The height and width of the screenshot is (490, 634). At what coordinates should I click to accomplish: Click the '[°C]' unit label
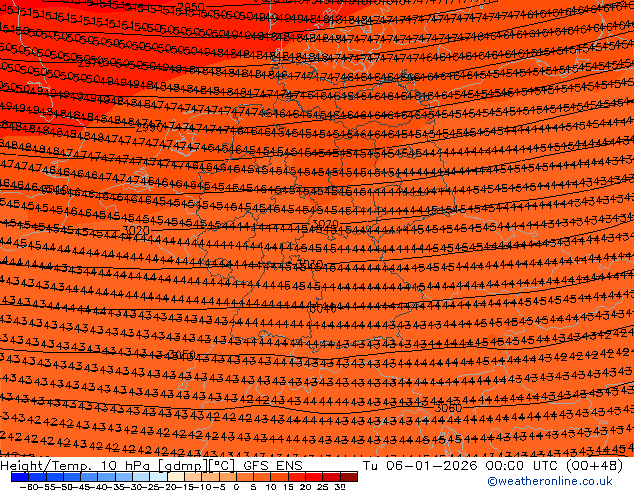221,466
